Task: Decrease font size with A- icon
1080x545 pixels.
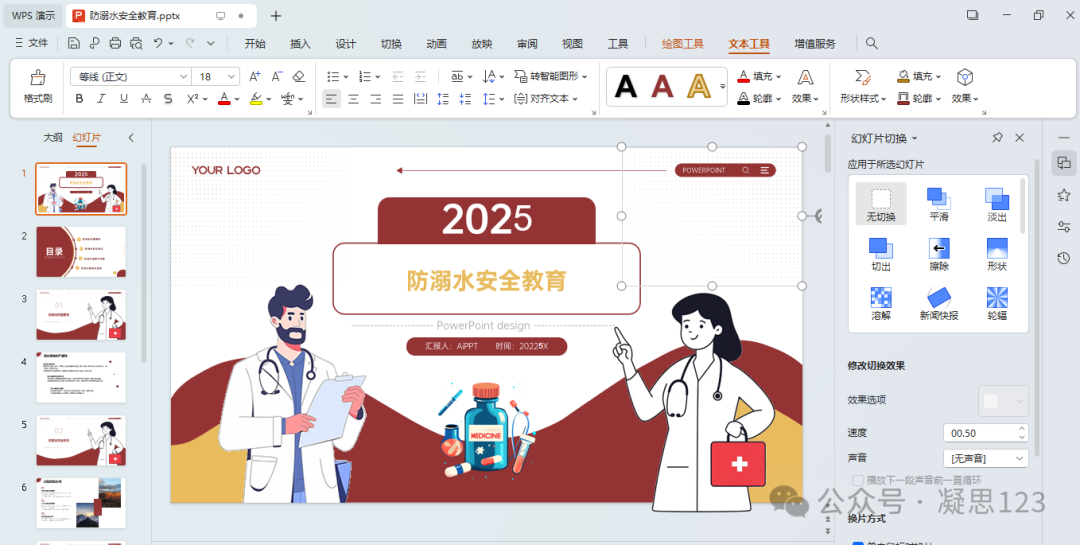Action: (x=277, y=76)
